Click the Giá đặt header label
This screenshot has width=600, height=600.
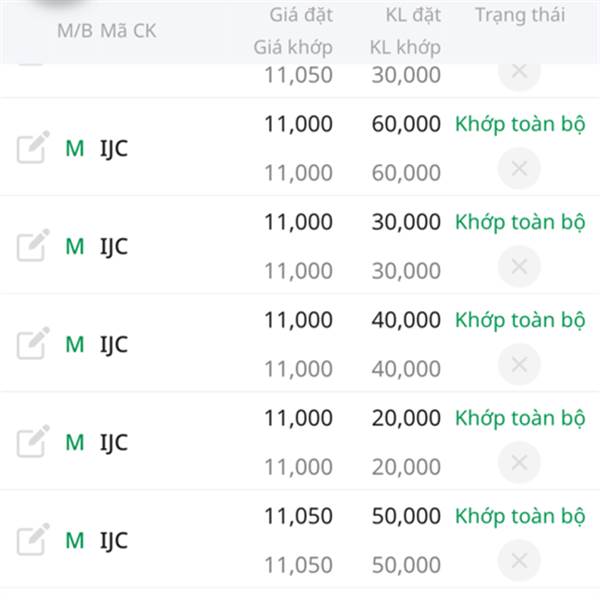tap(301, 15)
